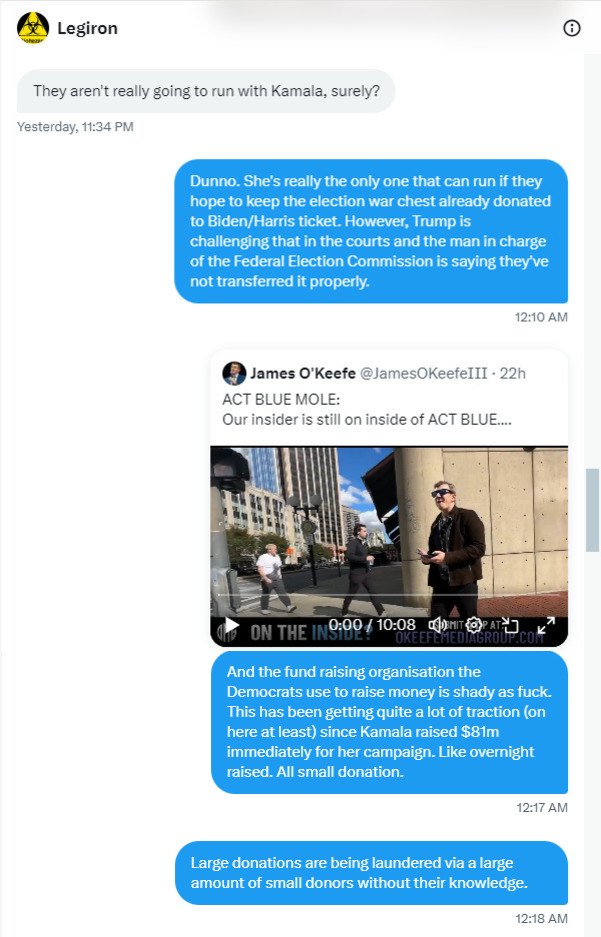The image size is (601, 937).
Task: Click the video progress bar
Action: pos(388,595)
